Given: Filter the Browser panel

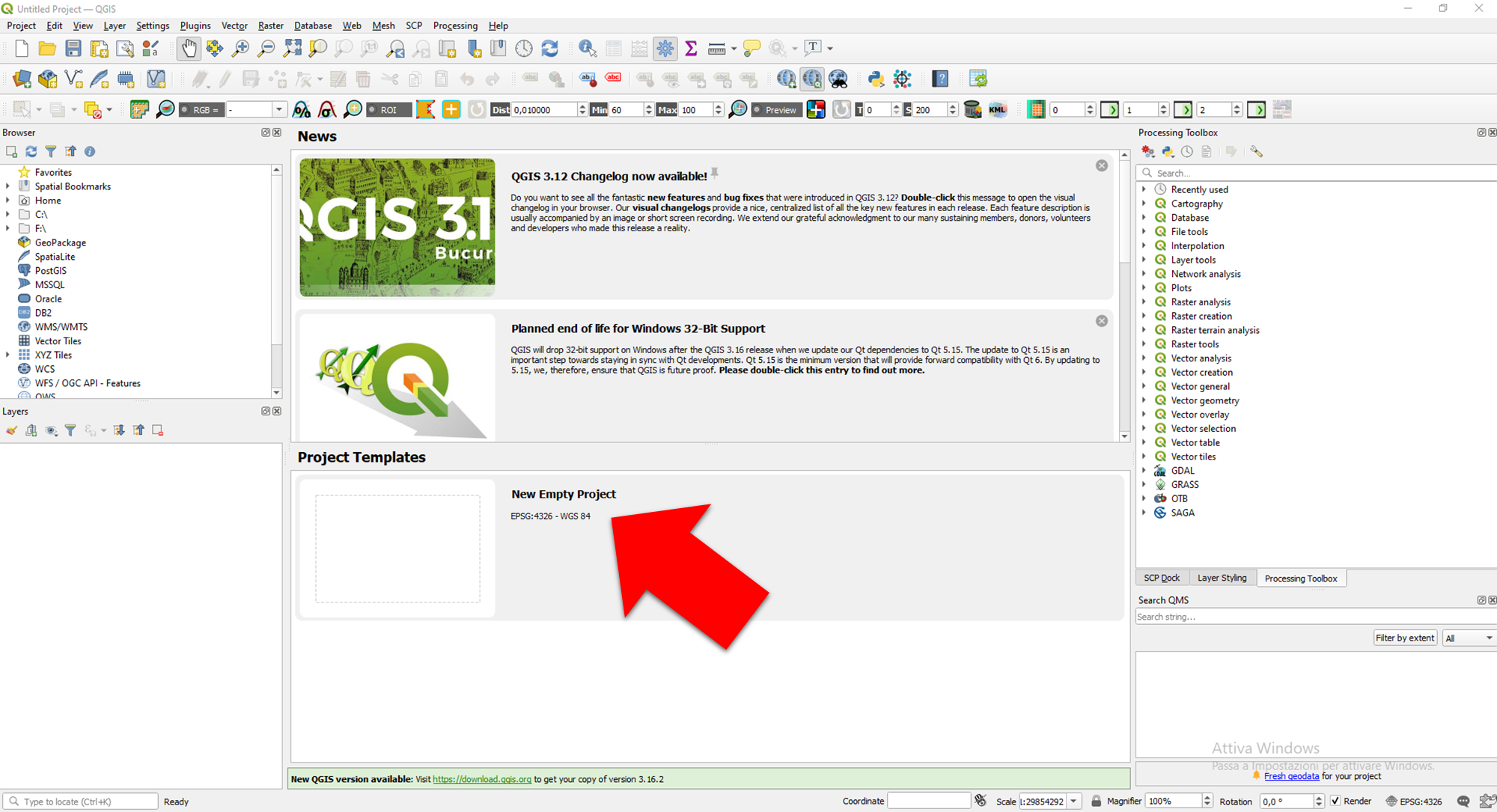Looking at the screenshot, I should [x=51, y=151].
